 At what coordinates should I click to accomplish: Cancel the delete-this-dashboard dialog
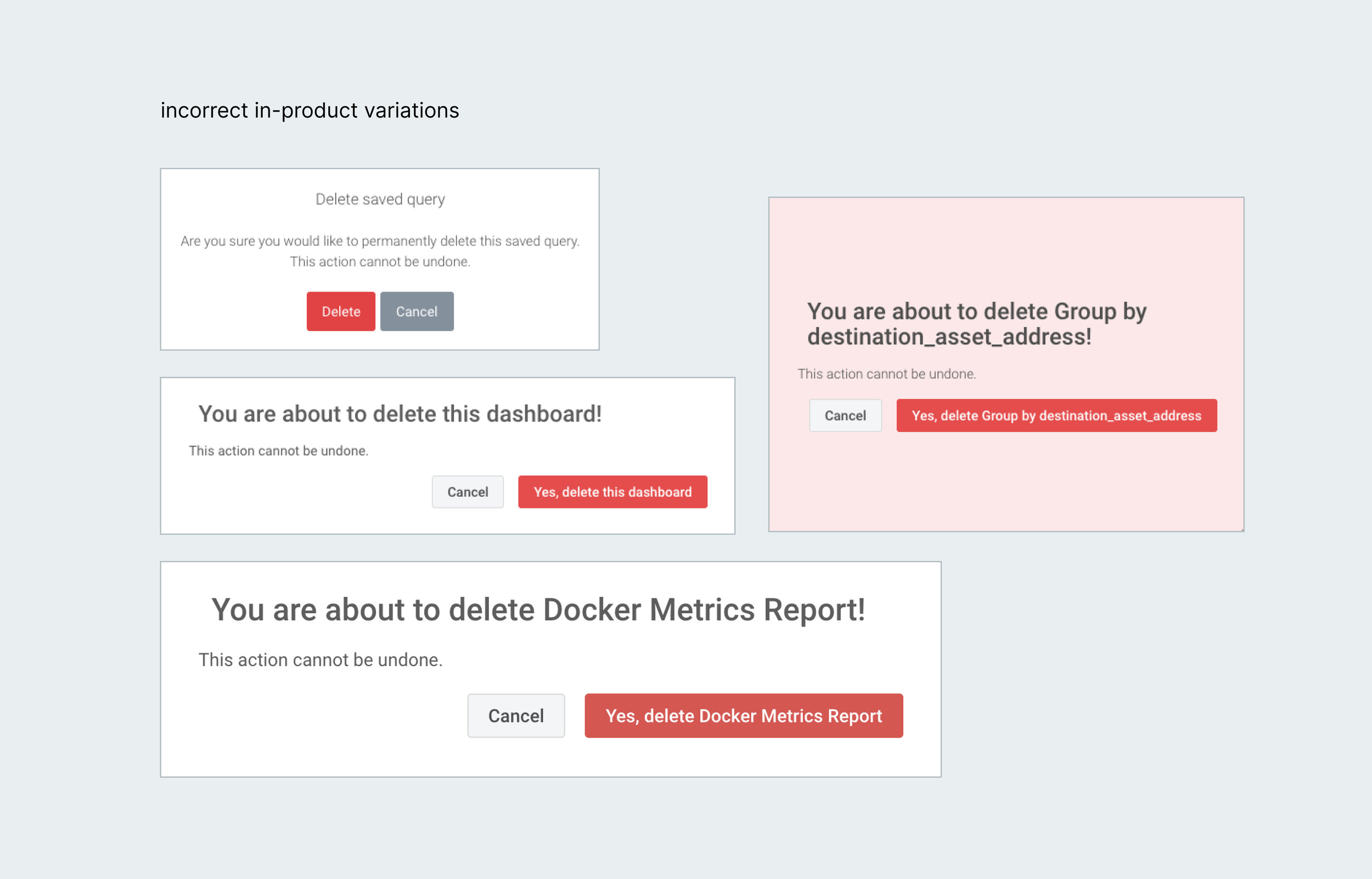click(467, 492)
